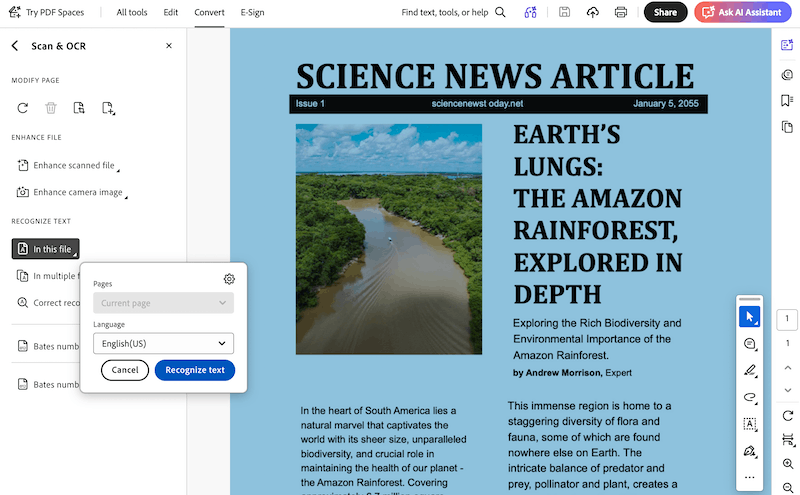Open OCR settings gear icon

(229, 279)
